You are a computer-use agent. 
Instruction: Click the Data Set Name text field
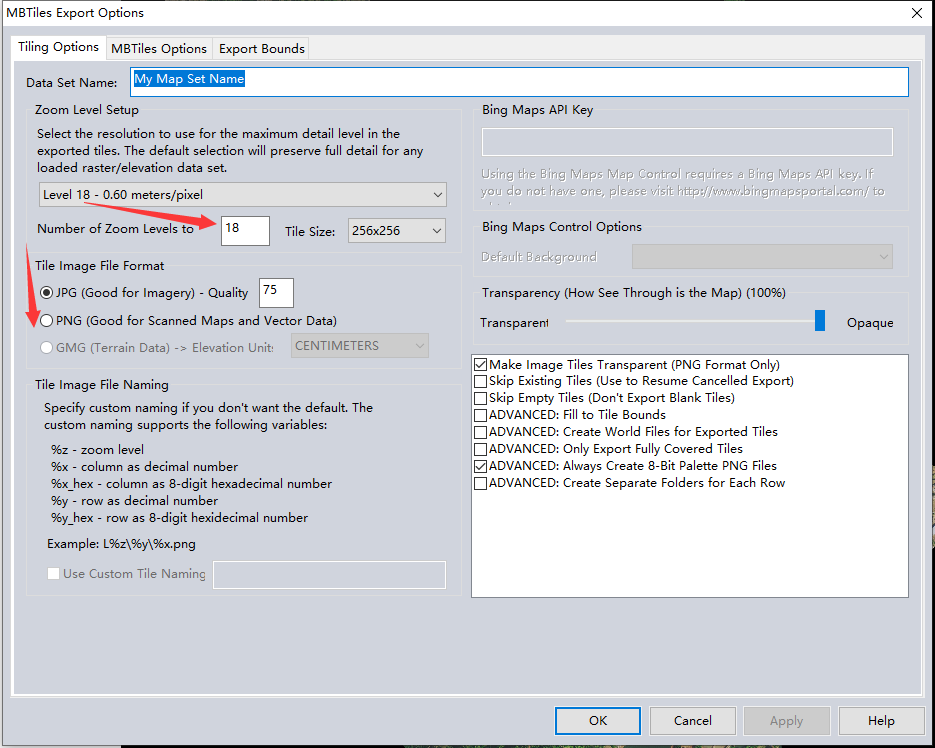tap(519, 82)
